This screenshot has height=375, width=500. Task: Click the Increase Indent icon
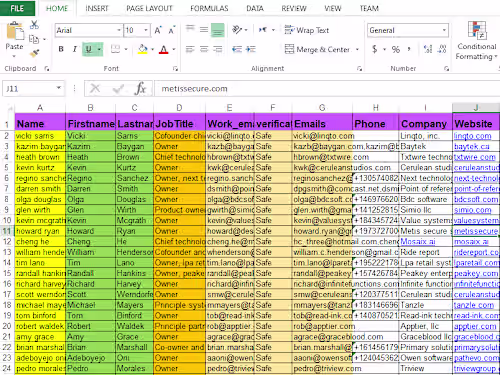251,49
